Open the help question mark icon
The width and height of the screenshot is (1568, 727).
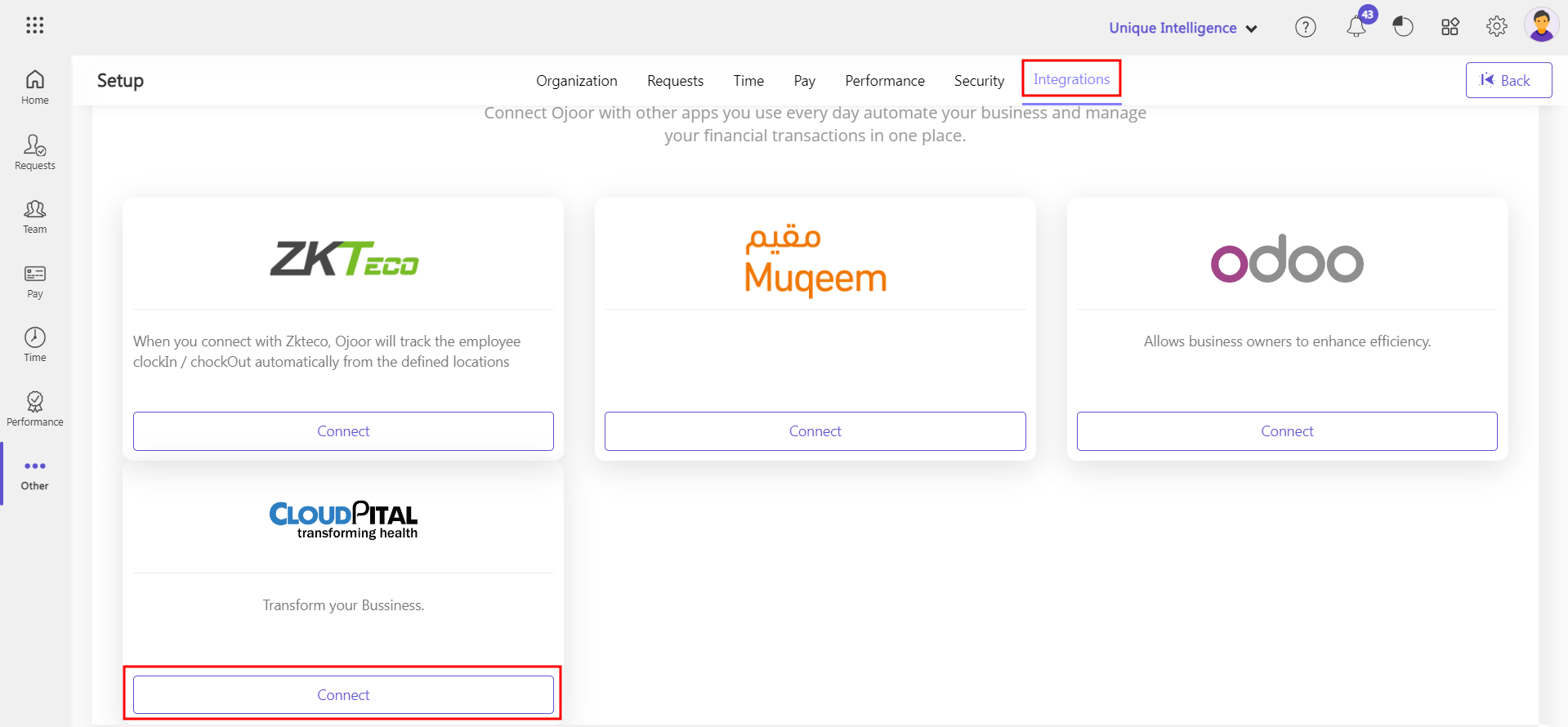click(1306, 28)
